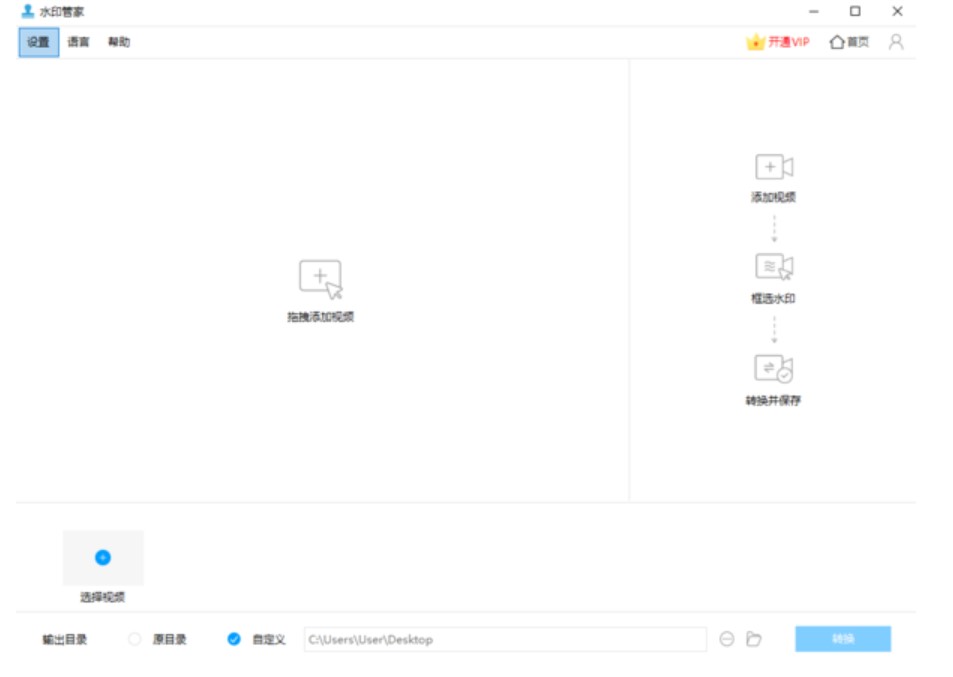Click the 输出目录 label

click(x=64, y=639)
